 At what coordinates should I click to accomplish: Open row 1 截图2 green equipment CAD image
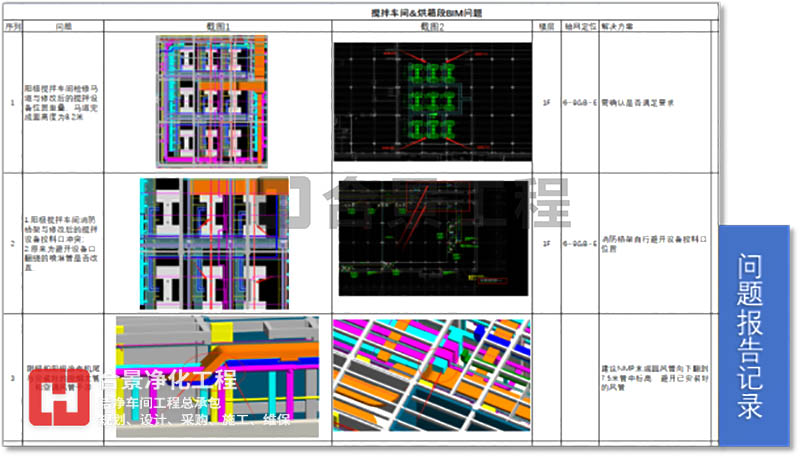[x=432, y=101]
